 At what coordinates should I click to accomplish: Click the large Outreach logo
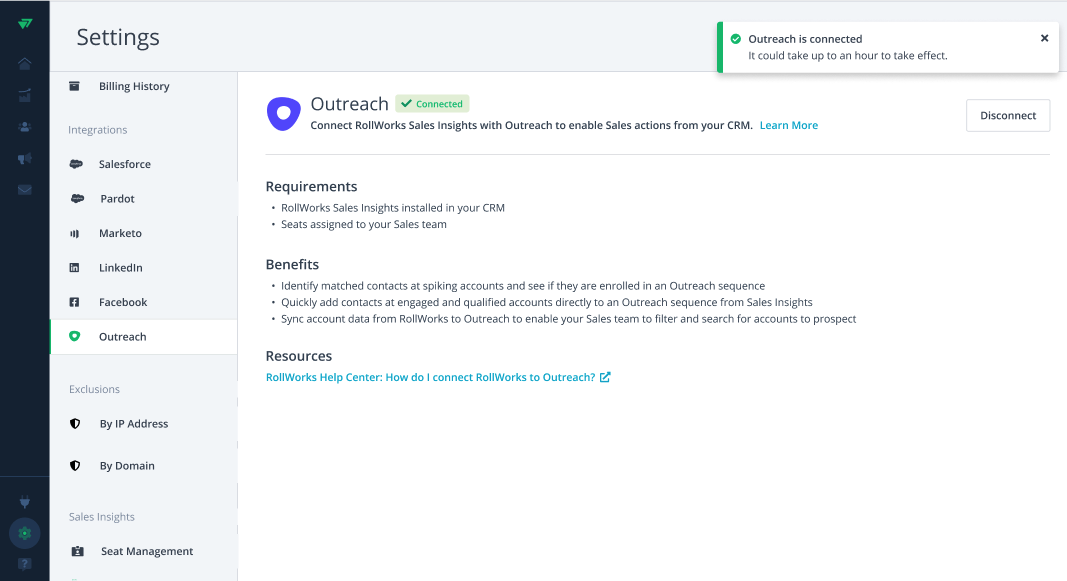[284, 114]
